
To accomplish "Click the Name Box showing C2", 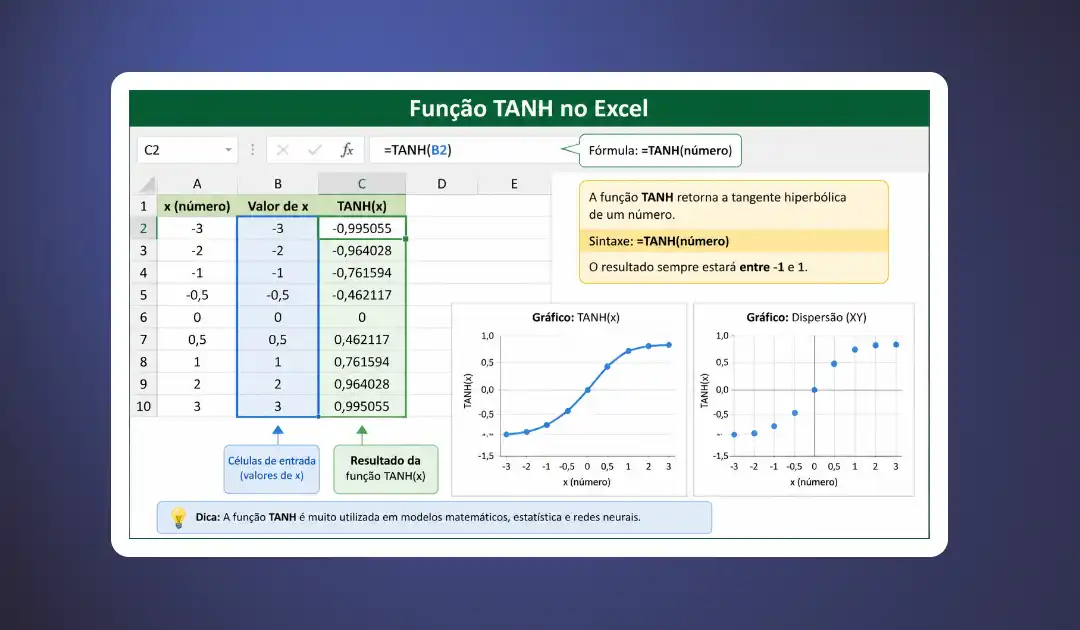I will (x=187, y=150).
